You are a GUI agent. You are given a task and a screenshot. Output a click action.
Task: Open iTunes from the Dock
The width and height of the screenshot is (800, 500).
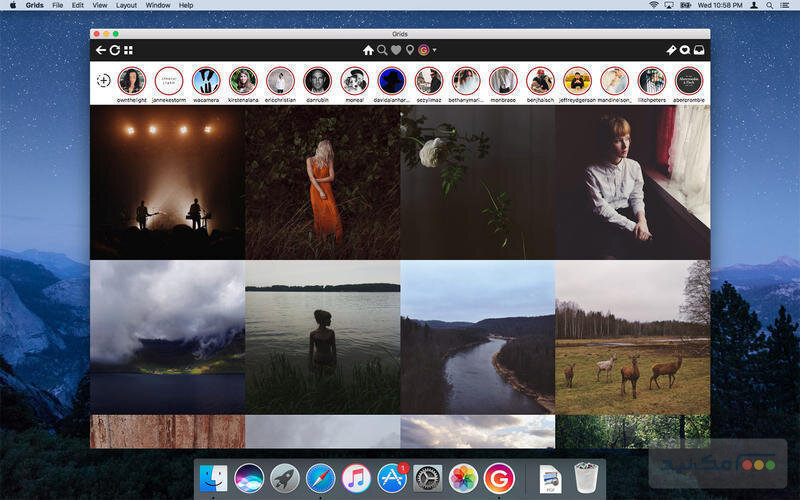click(356, 478)
